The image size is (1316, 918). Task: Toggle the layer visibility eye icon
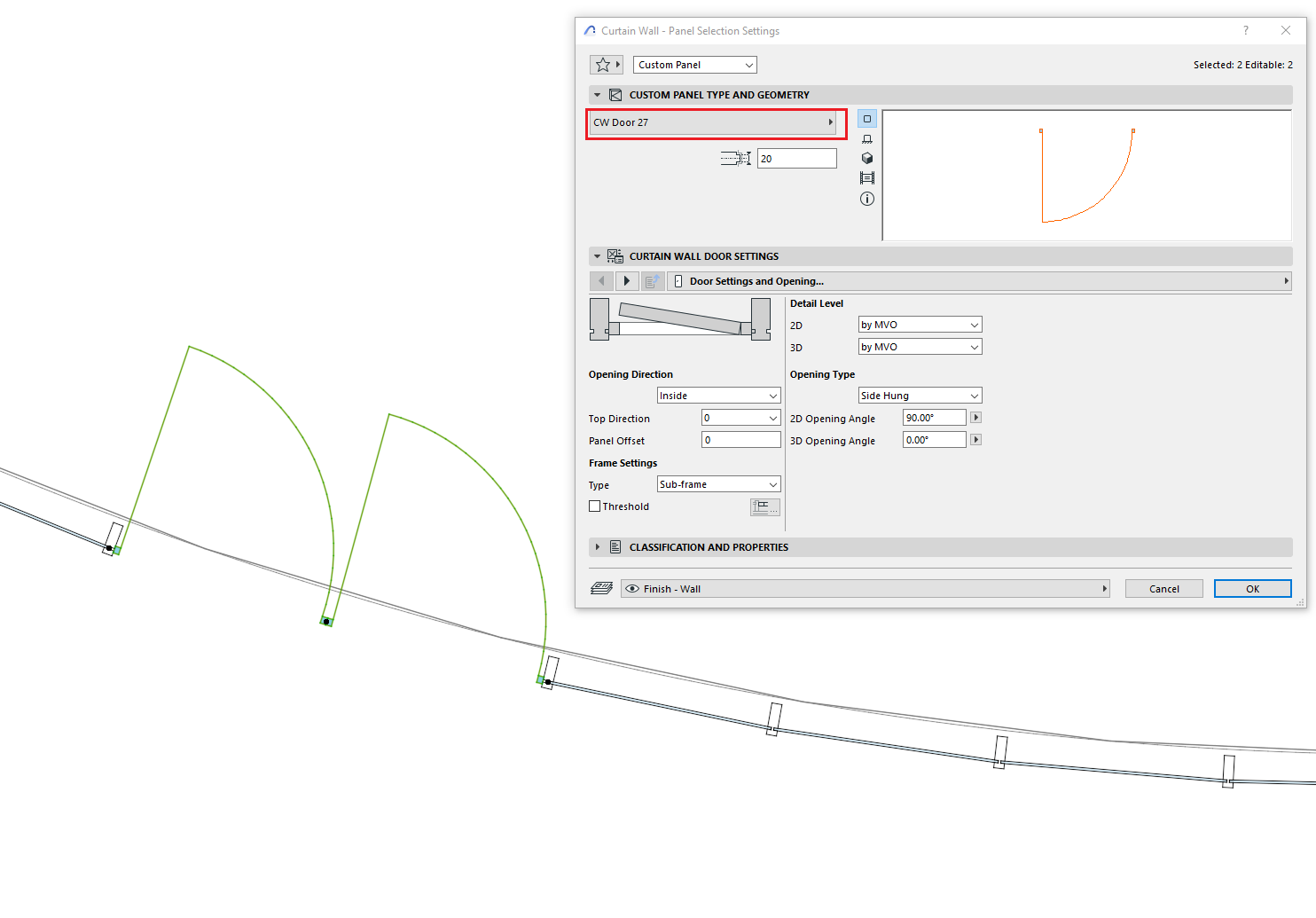click(632, 589)
